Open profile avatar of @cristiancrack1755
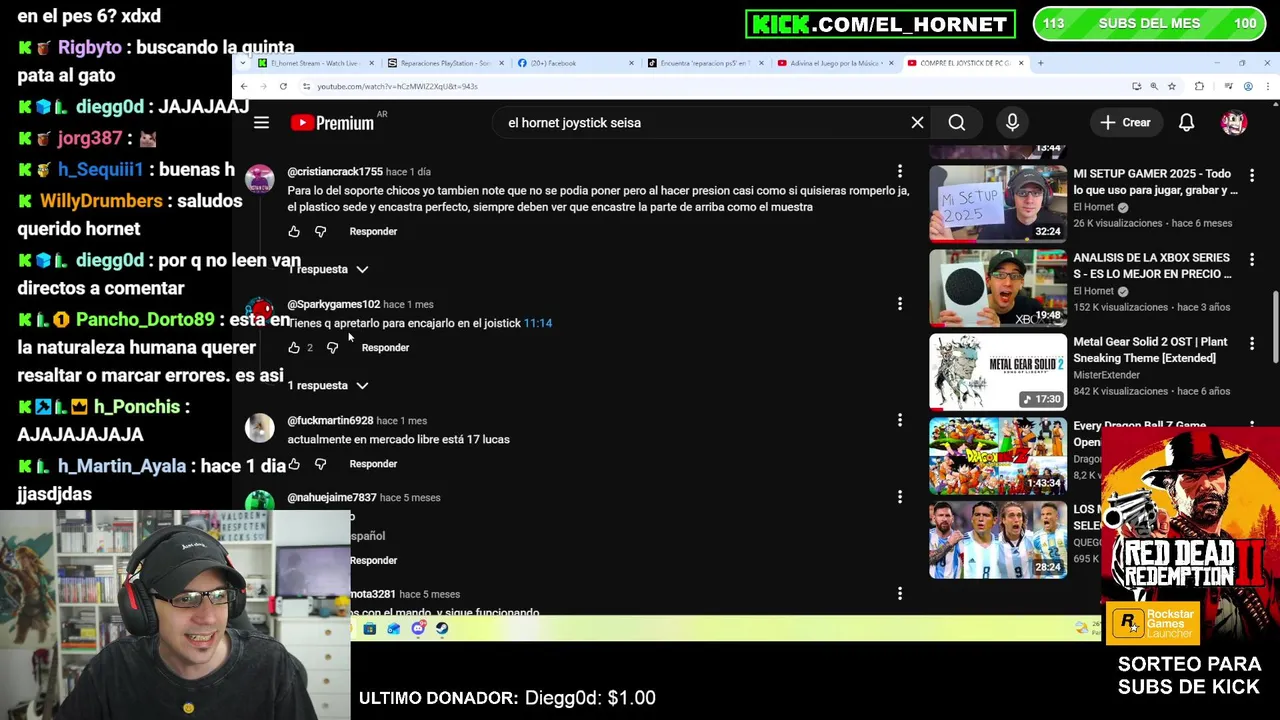Viewport: 1280px width, 720px height. 260,180
